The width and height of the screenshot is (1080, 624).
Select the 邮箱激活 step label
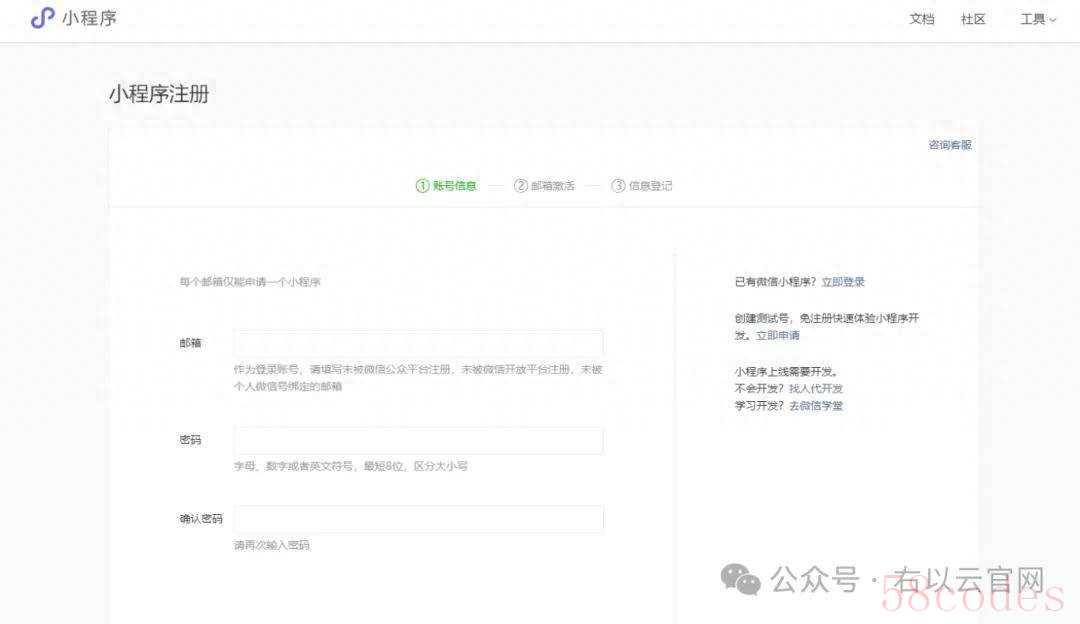(552, 185)
